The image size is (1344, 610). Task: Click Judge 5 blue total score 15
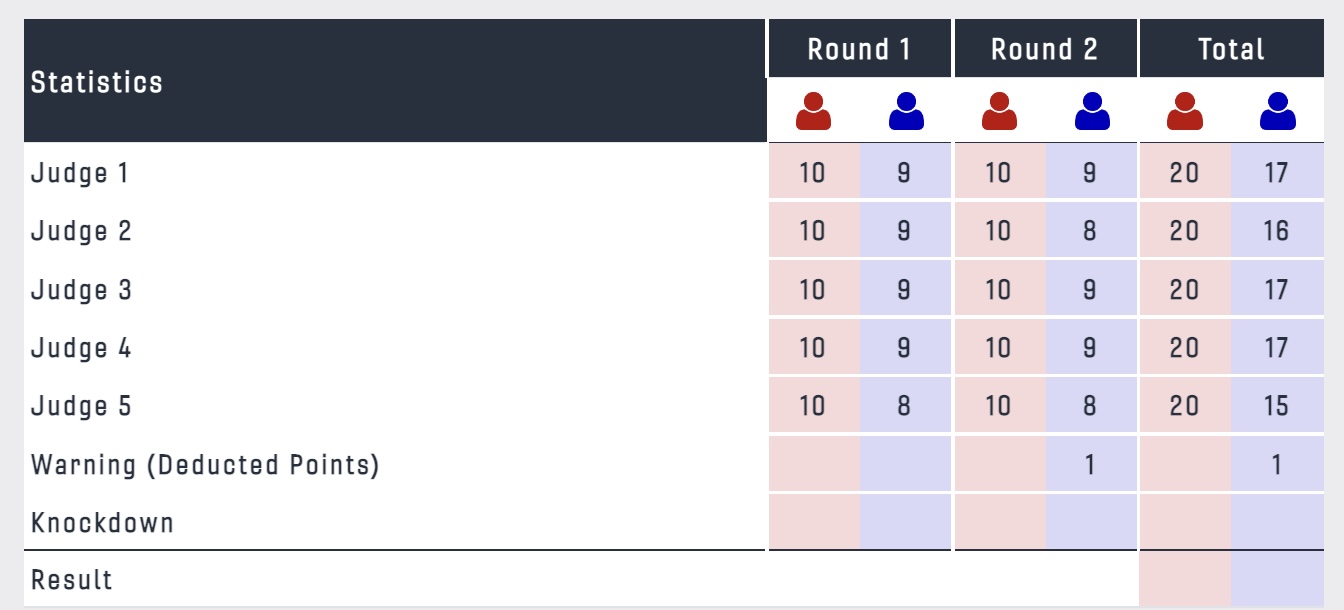point(1277,406)
